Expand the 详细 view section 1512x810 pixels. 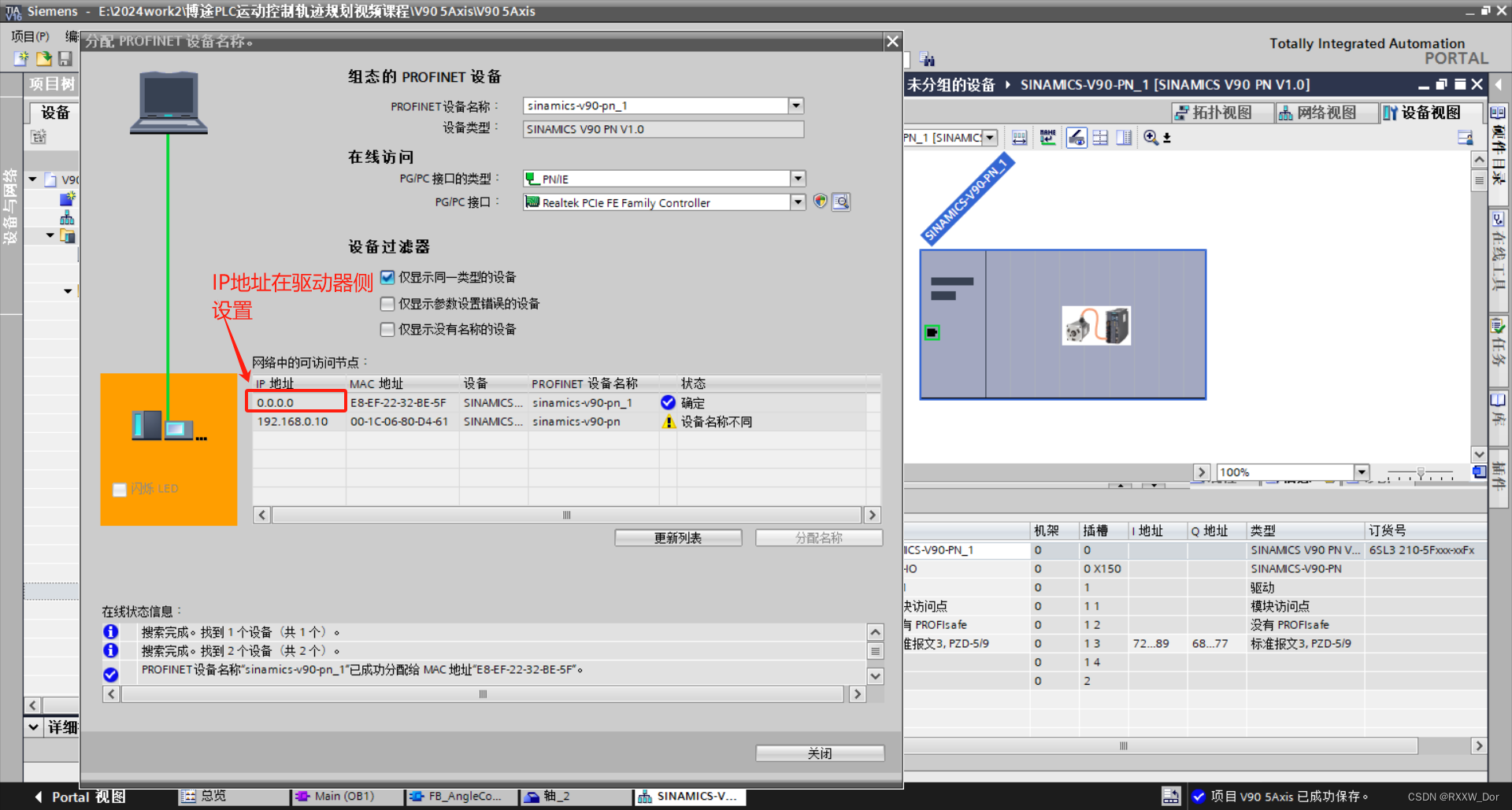coord(34,727)
